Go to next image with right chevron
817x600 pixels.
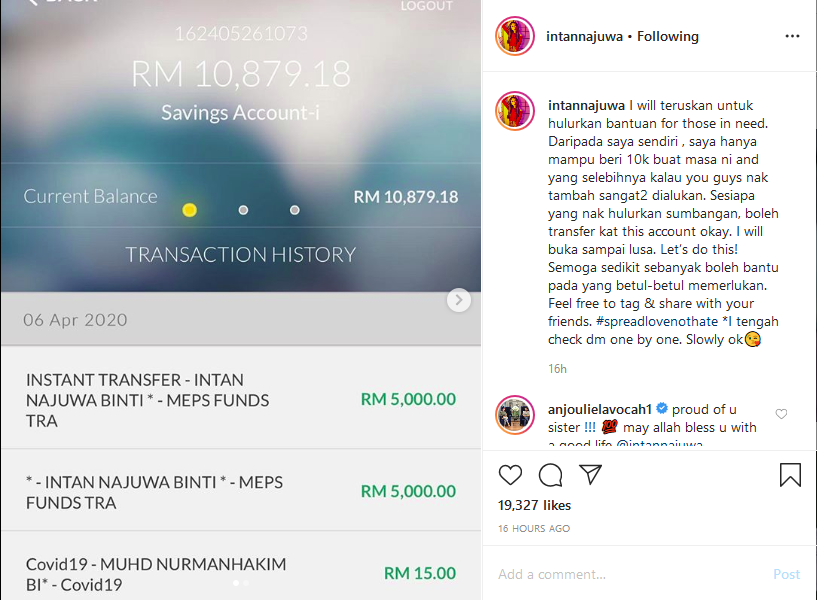pos(459,300)
